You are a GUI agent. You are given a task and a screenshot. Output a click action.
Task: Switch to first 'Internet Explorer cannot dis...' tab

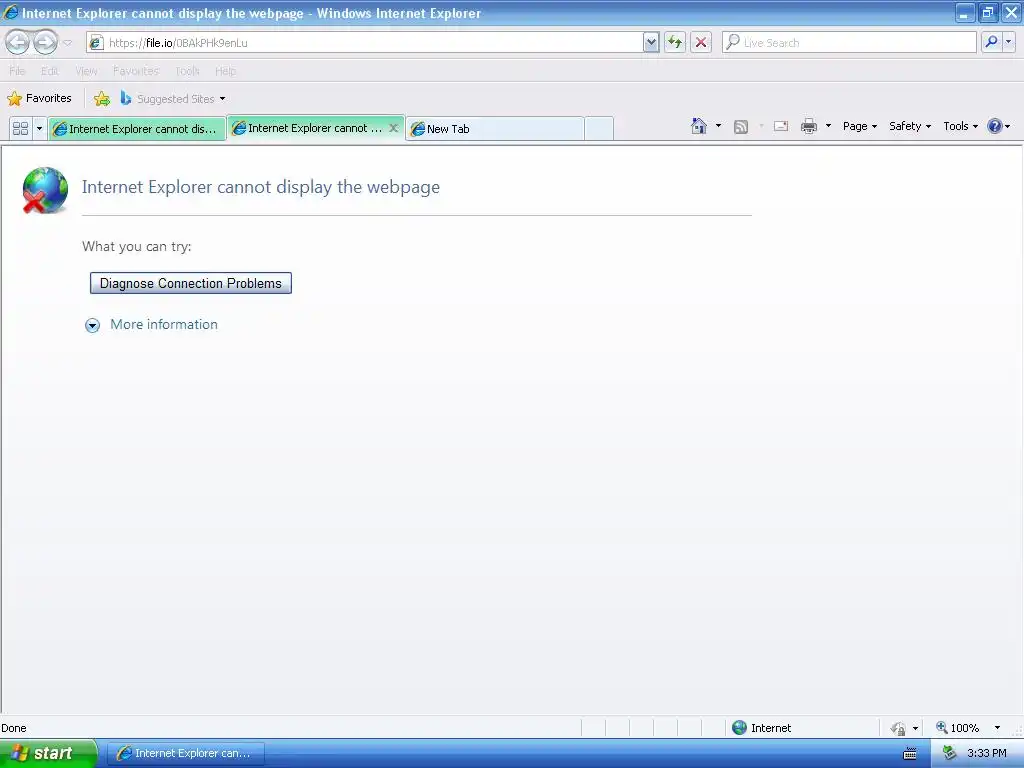tap(137, 129)
